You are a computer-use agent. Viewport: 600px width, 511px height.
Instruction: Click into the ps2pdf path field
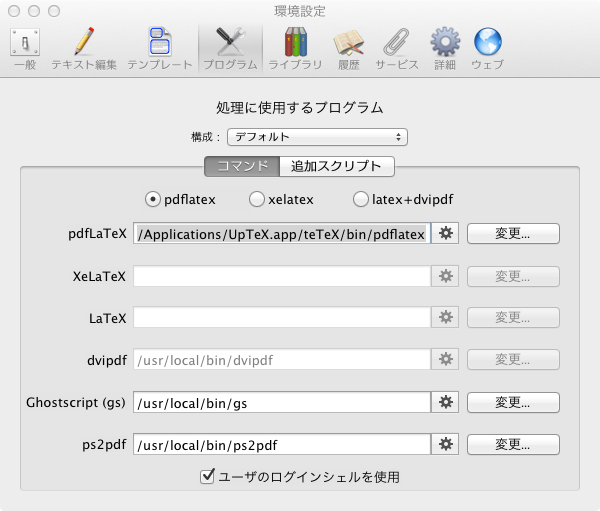point(280,444)
